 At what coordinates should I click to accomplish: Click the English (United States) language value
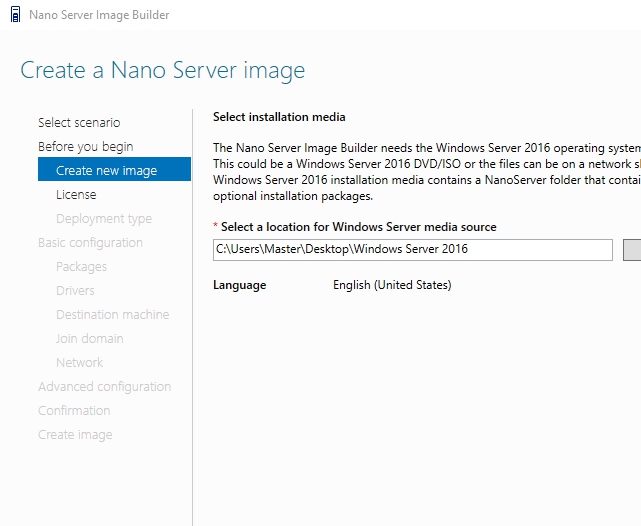(x=392, y=285)
